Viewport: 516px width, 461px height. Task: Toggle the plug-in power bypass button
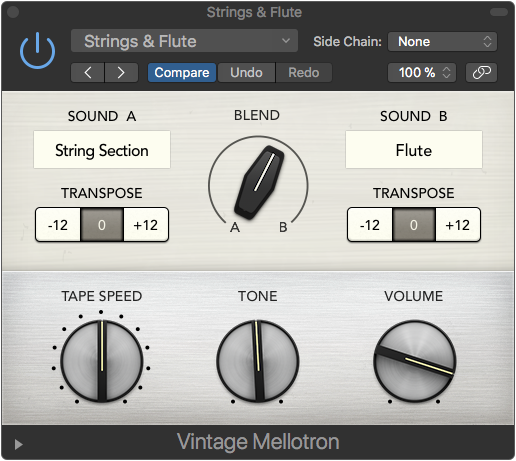(x=37, y=51)
